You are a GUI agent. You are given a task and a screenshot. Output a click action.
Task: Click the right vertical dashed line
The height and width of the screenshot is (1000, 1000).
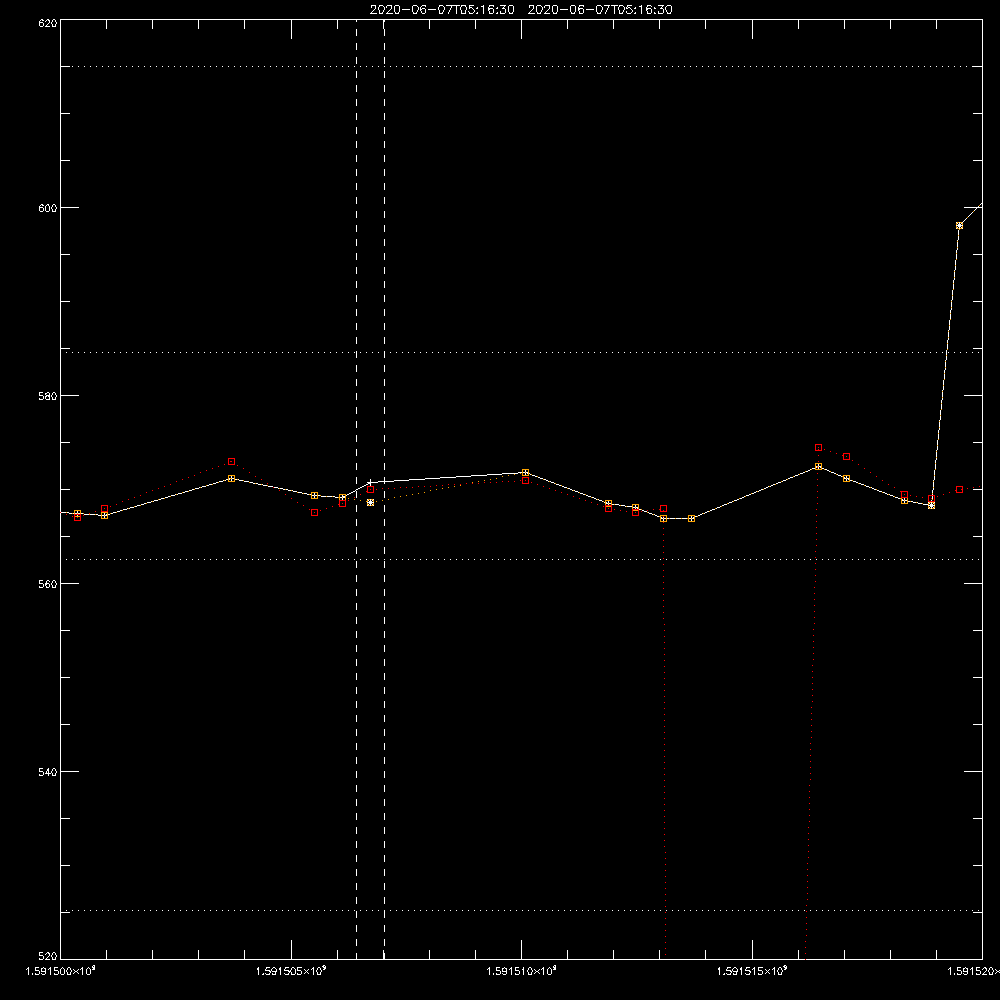pyautogui.click(x=384, y=489)
